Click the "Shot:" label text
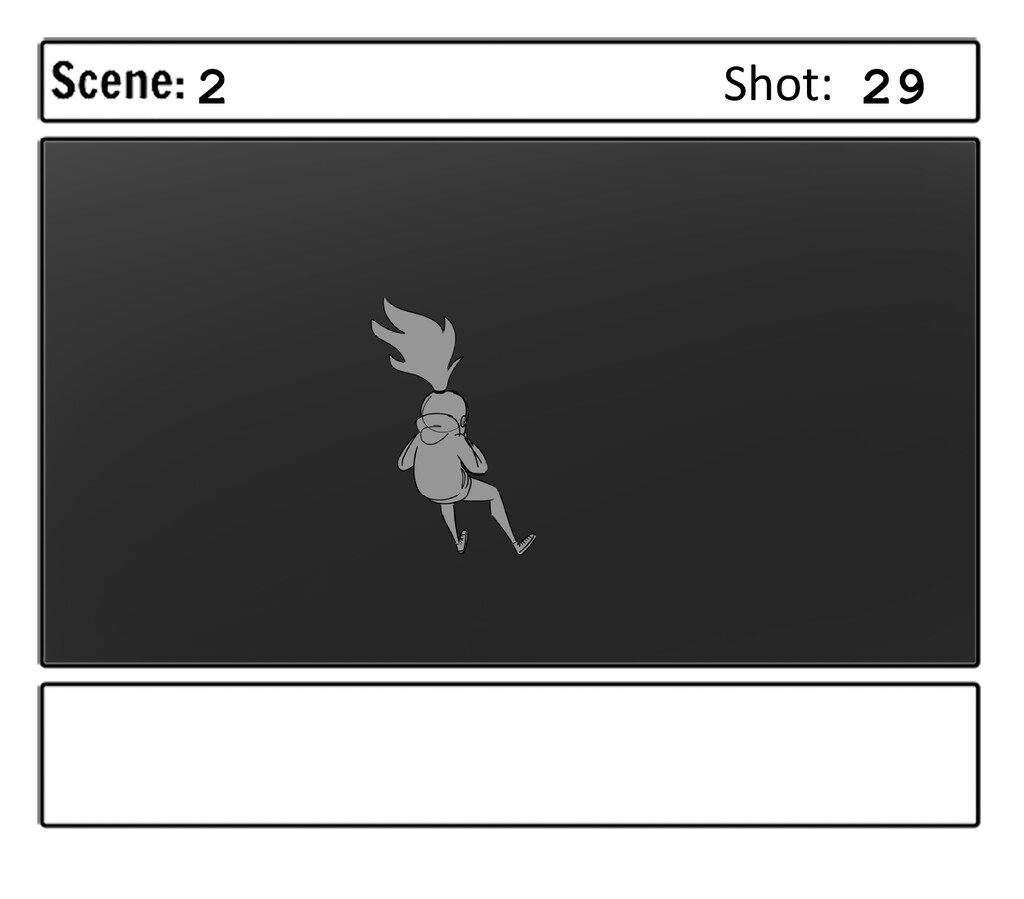Viewport: 1024px width, 899px height. click(x=777, y=84)
